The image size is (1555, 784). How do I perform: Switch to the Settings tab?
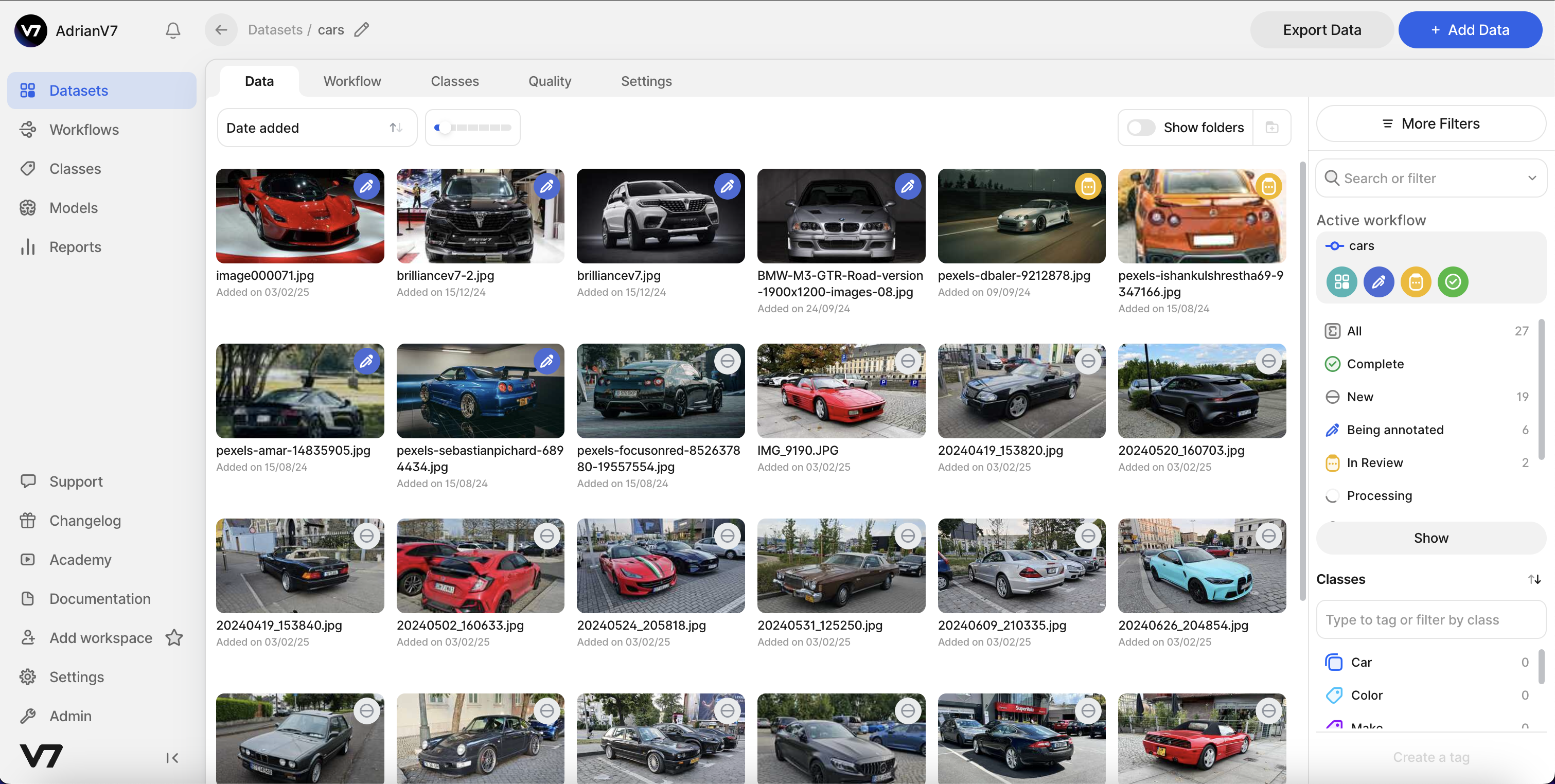646,81
